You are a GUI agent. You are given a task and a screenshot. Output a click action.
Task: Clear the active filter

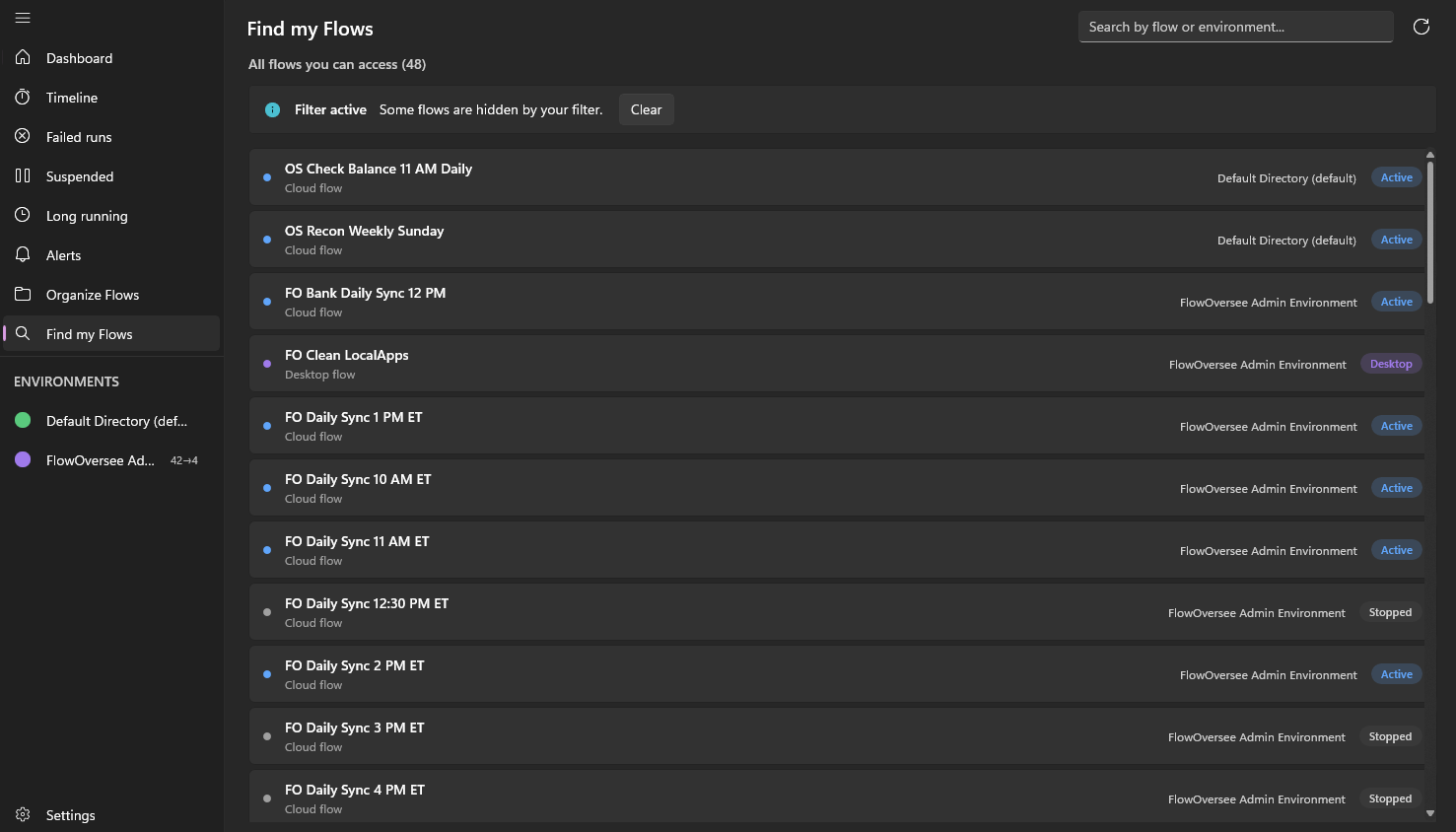(x=646, y=109)
